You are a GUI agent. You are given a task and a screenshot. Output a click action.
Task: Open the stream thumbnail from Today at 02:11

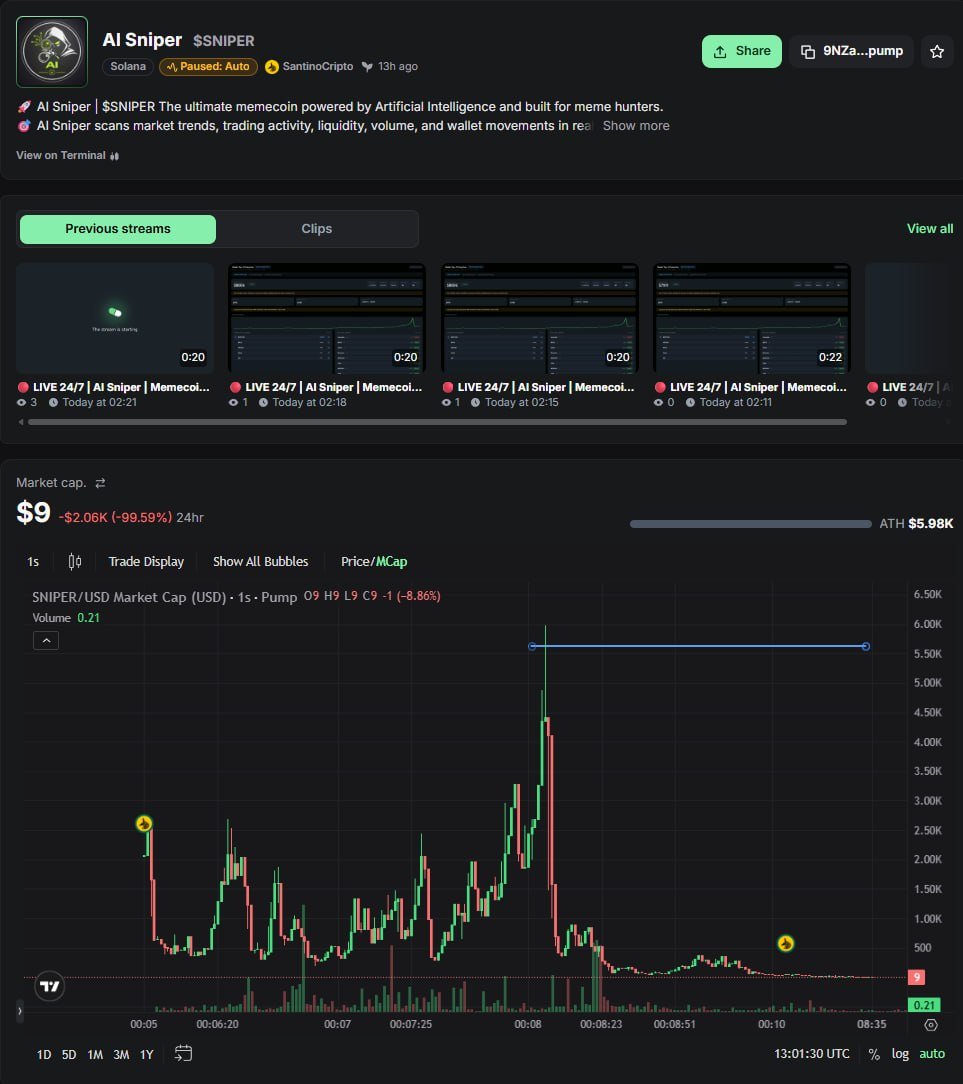click(x=752, y=318)
